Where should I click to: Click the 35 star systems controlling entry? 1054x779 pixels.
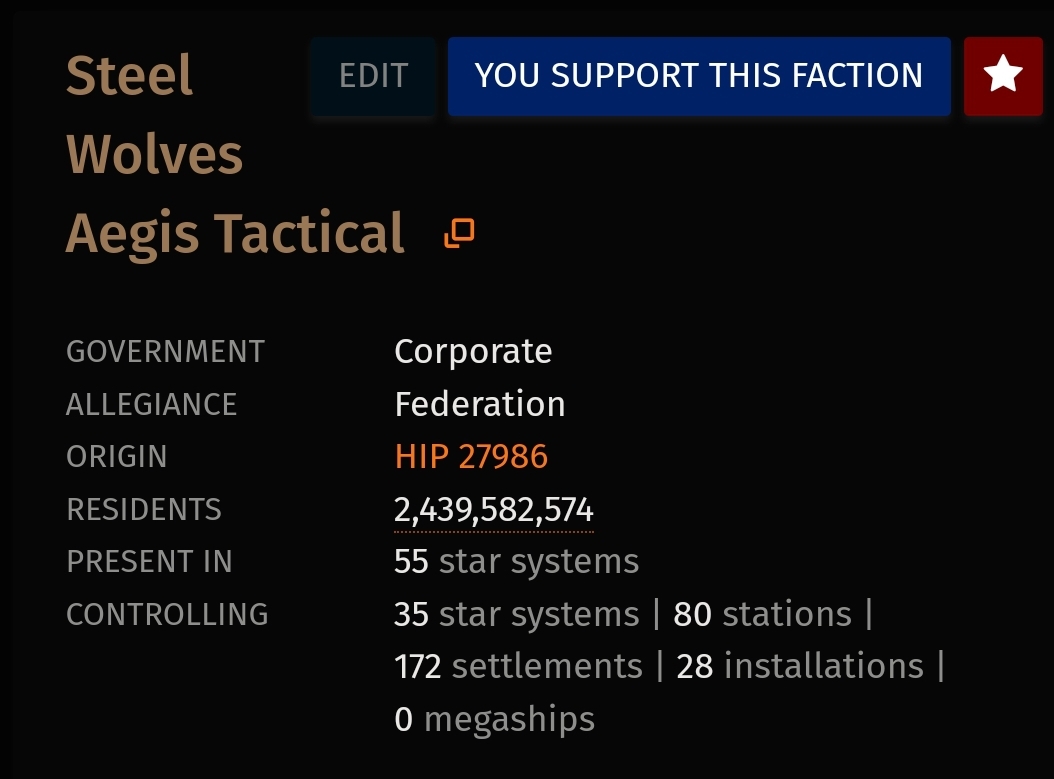[516, 614]
